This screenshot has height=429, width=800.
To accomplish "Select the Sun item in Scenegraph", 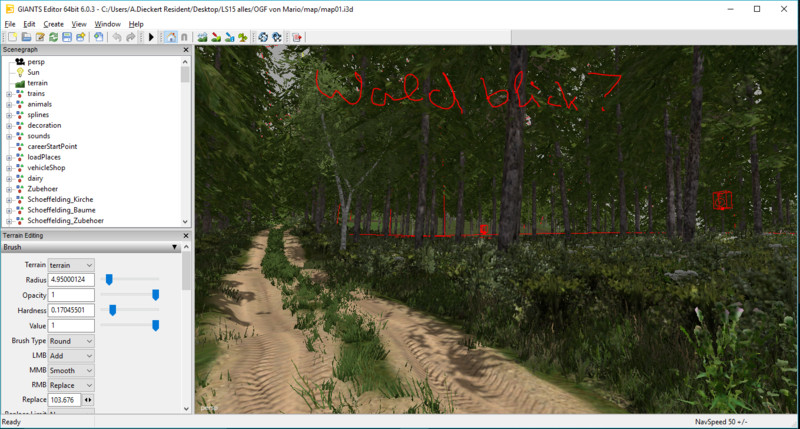I will click(x=34, y=72).
